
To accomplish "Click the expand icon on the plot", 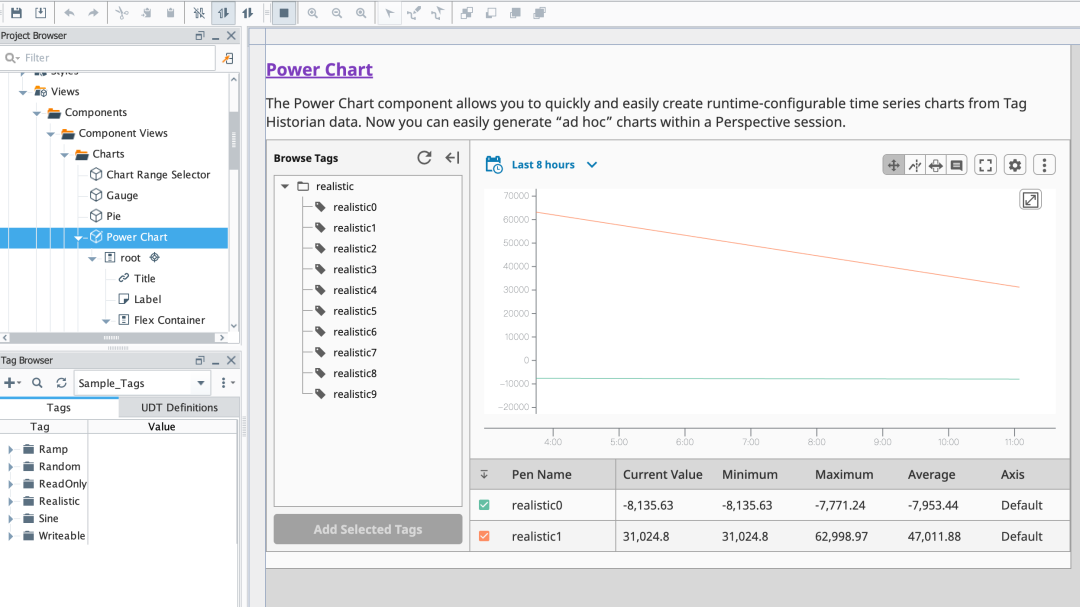I will coord(1030,200).
